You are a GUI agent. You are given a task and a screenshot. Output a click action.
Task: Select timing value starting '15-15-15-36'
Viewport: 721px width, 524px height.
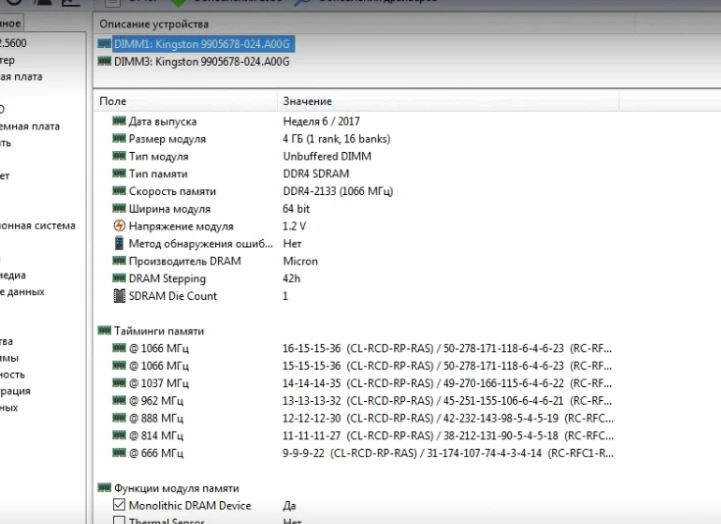pyautogui.click(x=447, y=366)
